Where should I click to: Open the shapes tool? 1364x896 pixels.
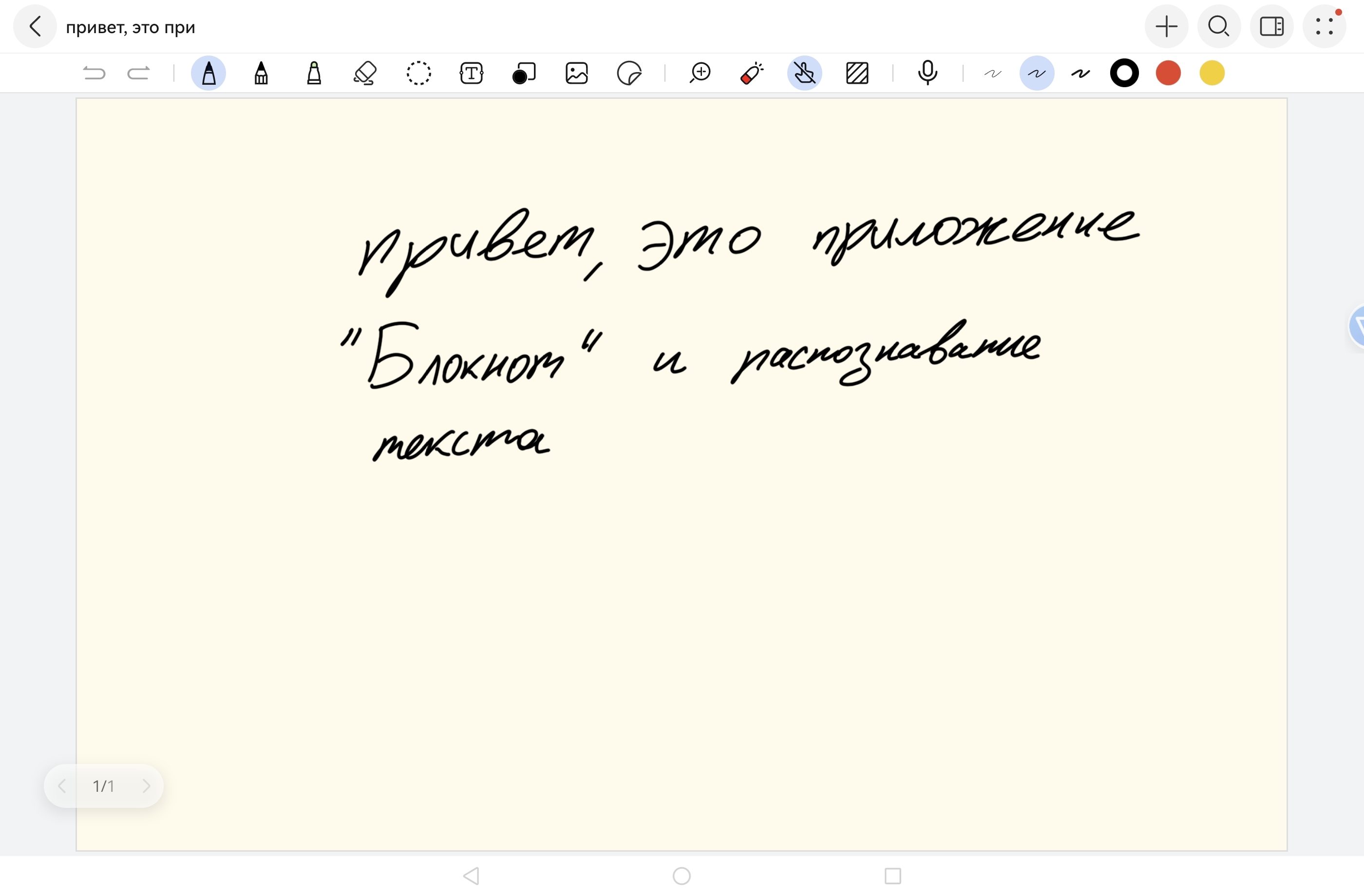[524, 74]
